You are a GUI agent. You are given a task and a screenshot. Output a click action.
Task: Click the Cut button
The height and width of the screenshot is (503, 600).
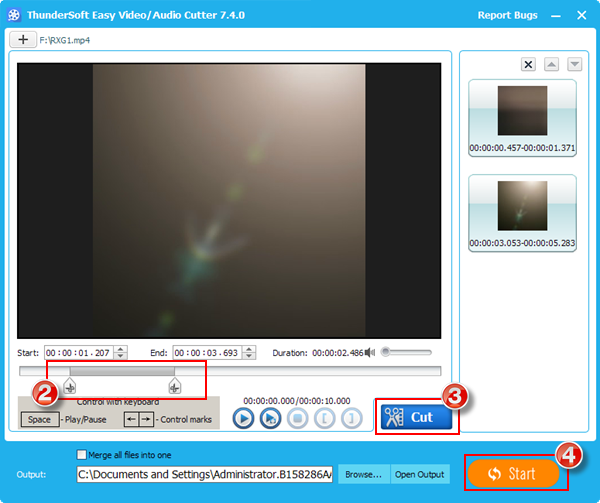point(413,417)
